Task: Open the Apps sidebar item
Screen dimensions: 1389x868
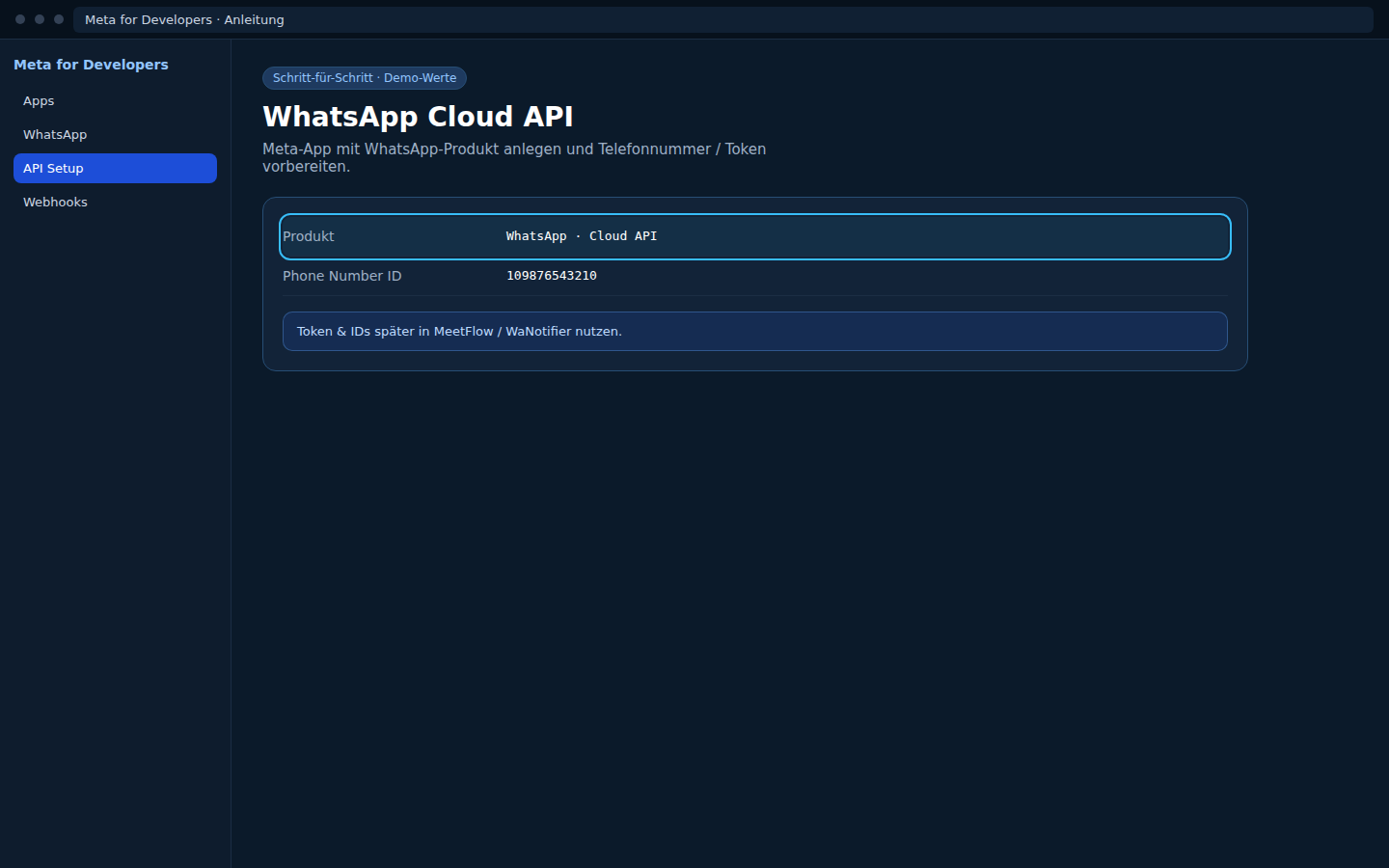Action: [x=115, y=100]
